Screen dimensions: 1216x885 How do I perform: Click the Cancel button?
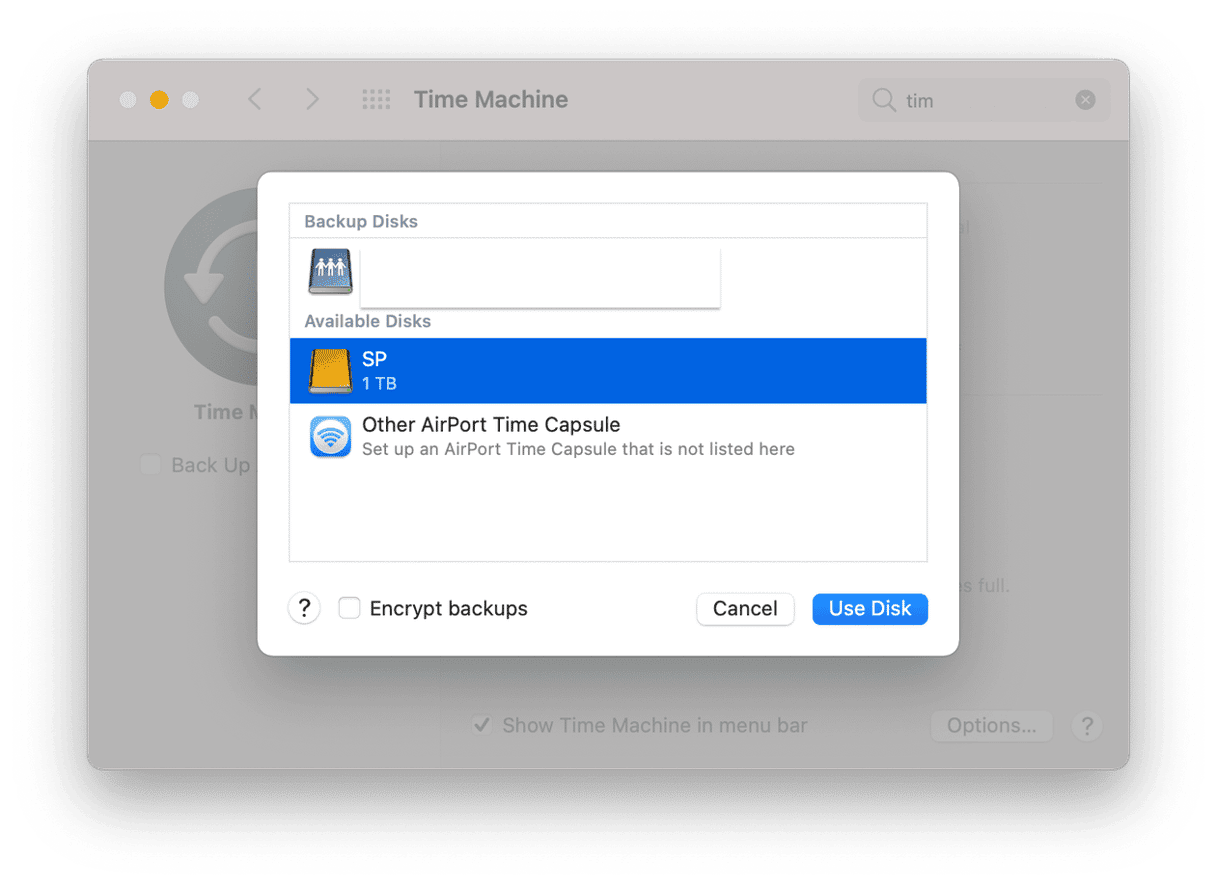click(x=745, y=609)
